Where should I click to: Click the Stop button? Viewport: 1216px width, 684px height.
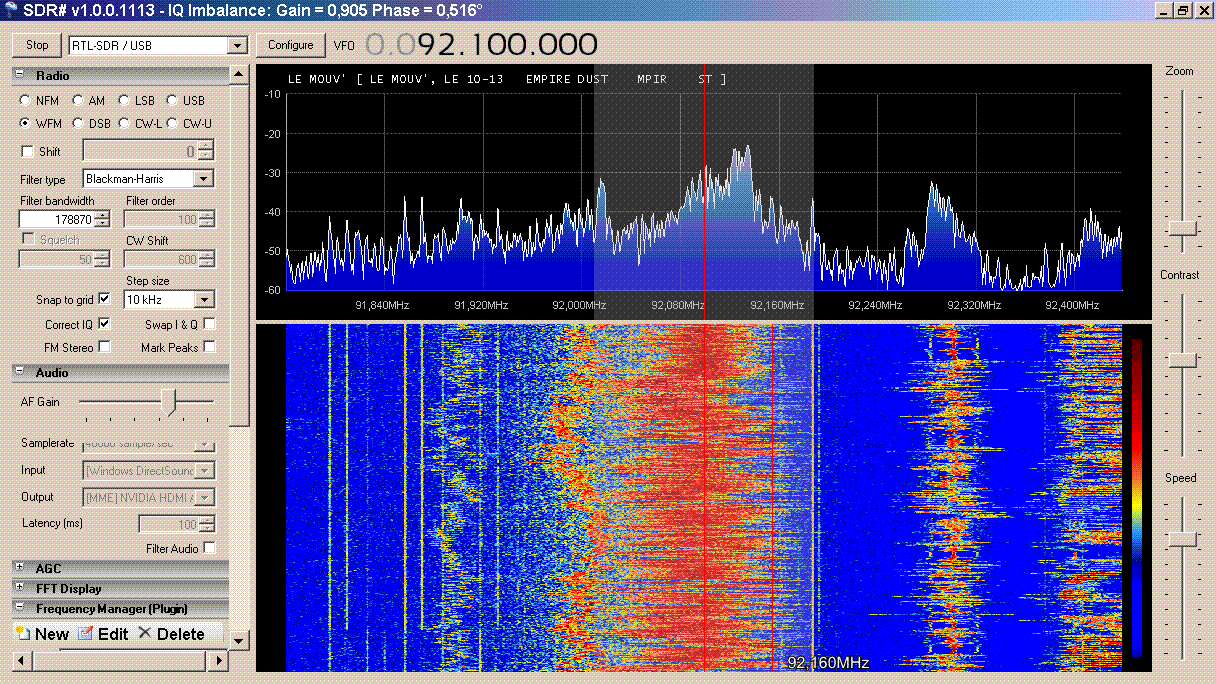[37, 45]
